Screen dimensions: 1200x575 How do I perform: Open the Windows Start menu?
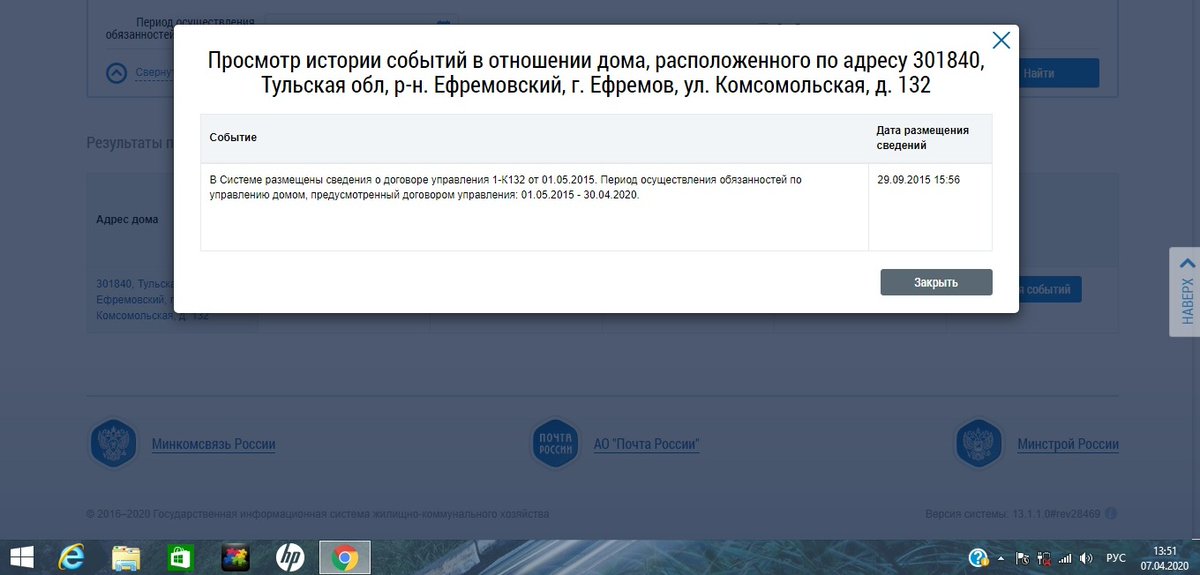[22, 557]
